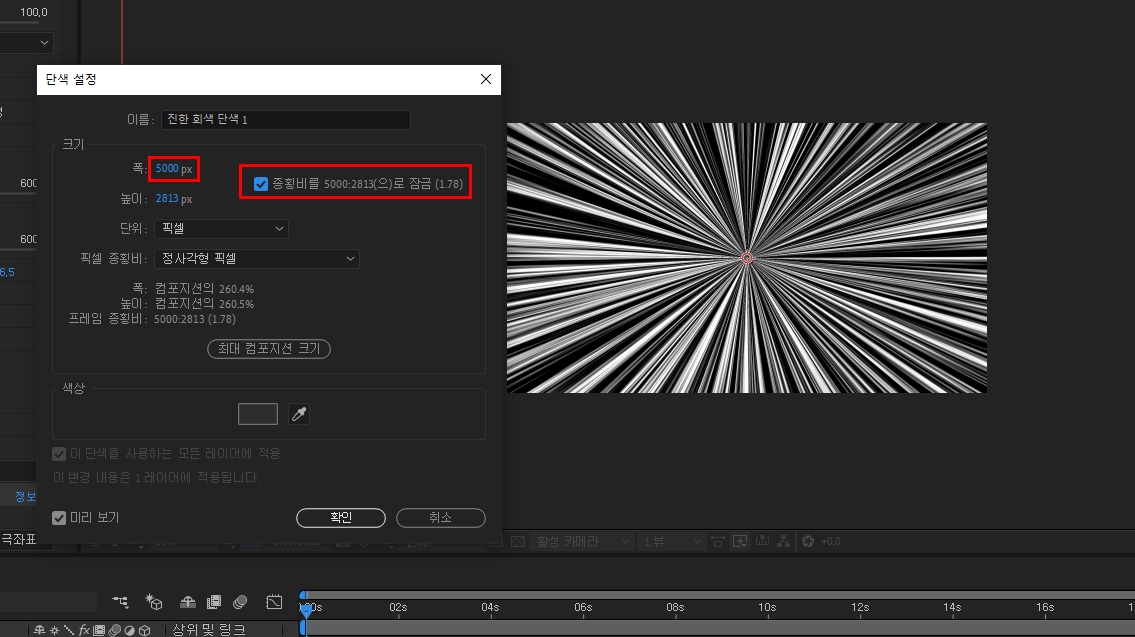Open the 단위 units dropdown showing 픽셀
Screen dimensions: 1135x637
click(221, 229)
